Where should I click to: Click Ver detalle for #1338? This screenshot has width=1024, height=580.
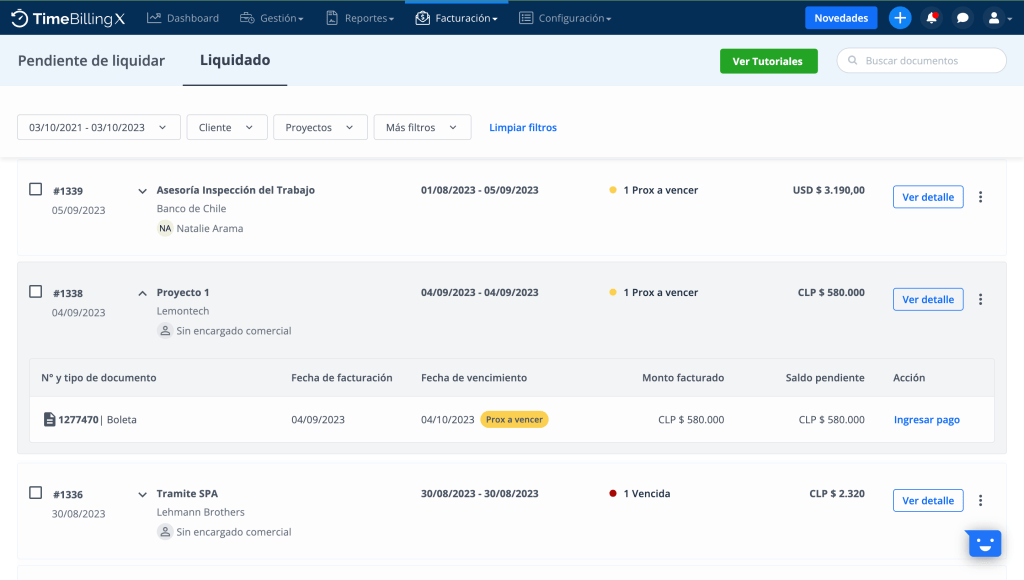[x=928, y=299]
